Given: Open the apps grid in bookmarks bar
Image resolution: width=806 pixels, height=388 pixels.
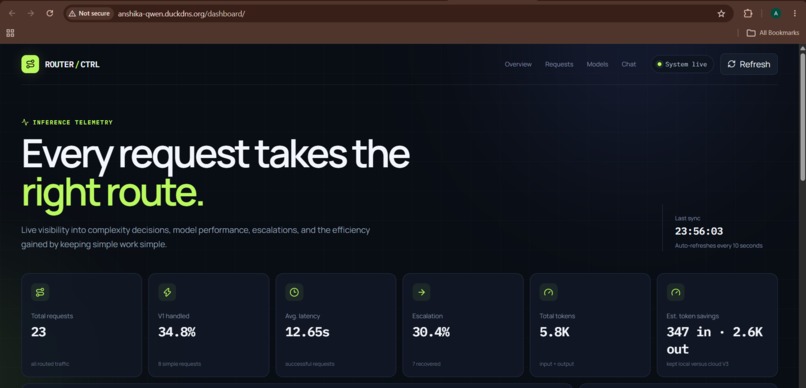Looking at the screenshot, I should pyautogui.click(x=10, y=33).
